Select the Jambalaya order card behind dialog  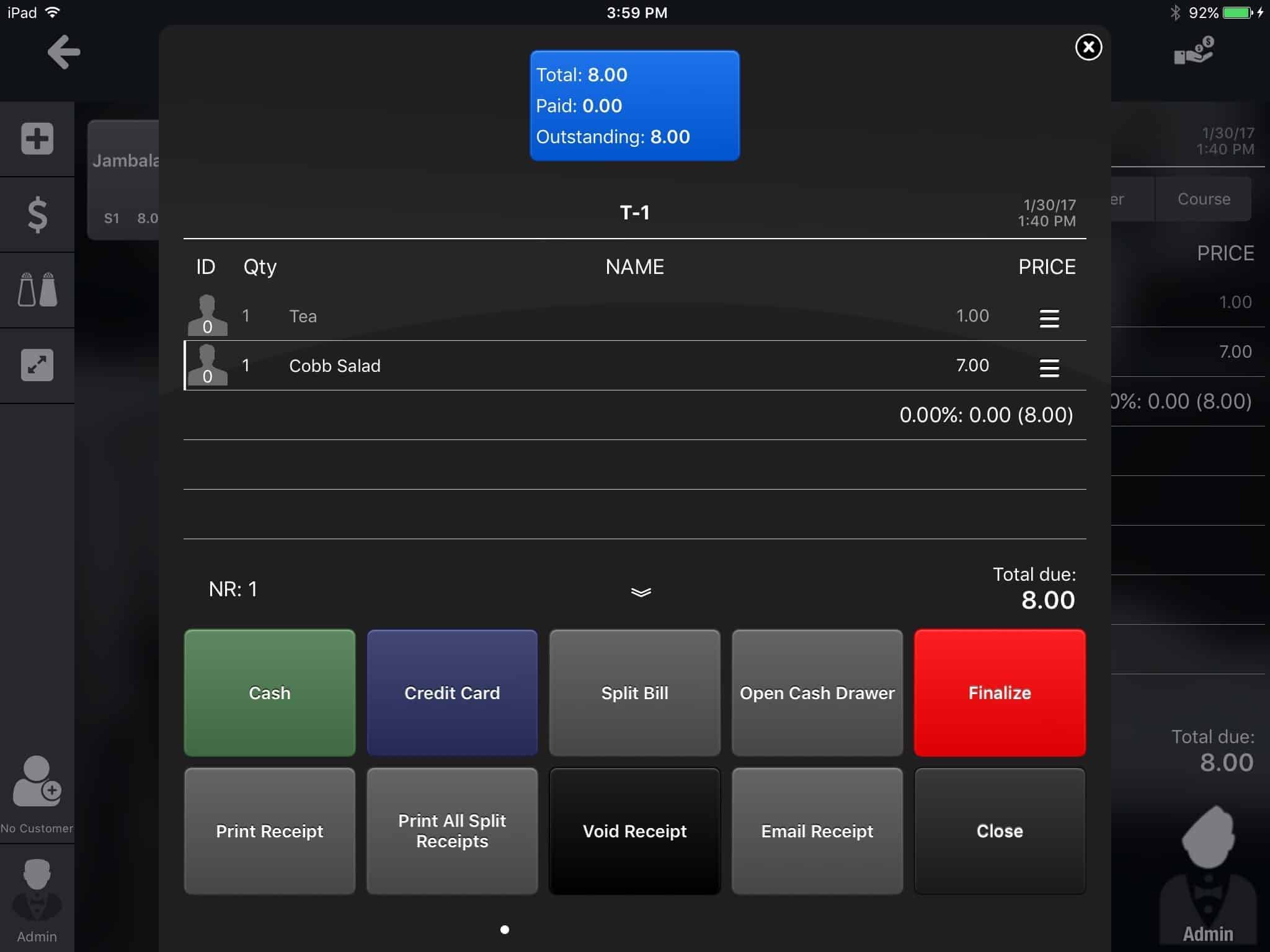124,180
